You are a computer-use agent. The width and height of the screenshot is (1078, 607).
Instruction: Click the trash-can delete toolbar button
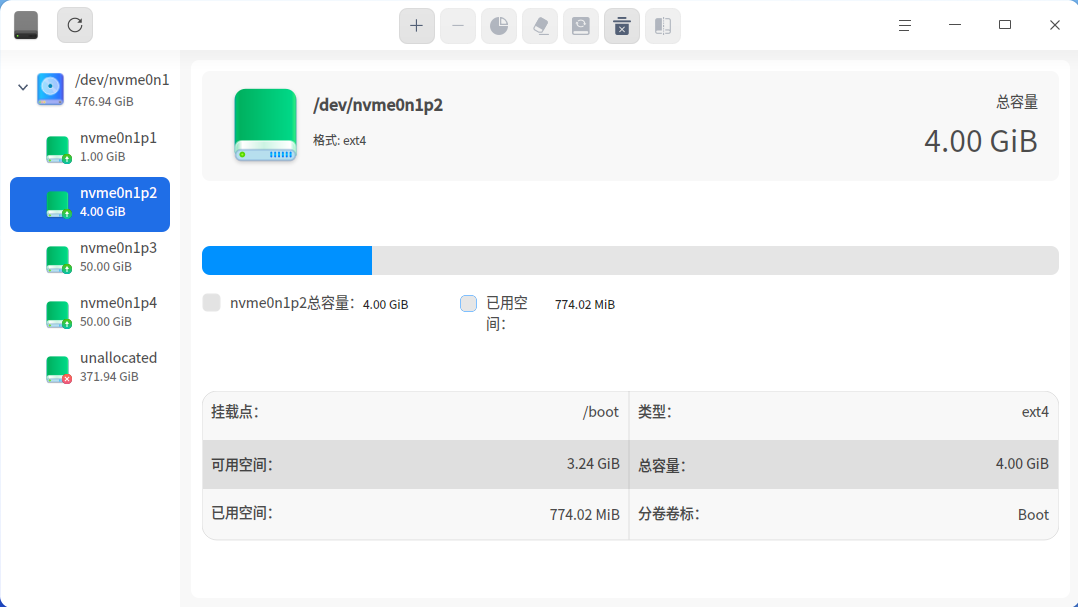pyautogui.click(x=622, y=26)
